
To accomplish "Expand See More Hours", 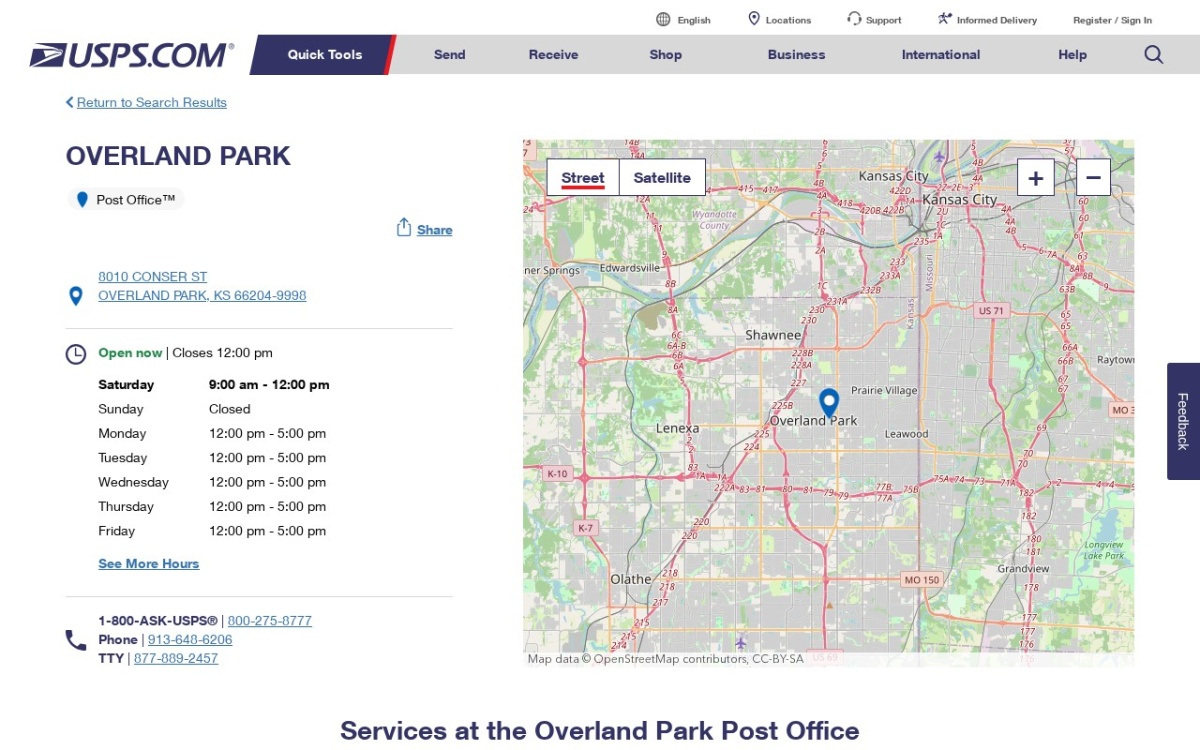I will pyautogui.click(x=149, y=564).
